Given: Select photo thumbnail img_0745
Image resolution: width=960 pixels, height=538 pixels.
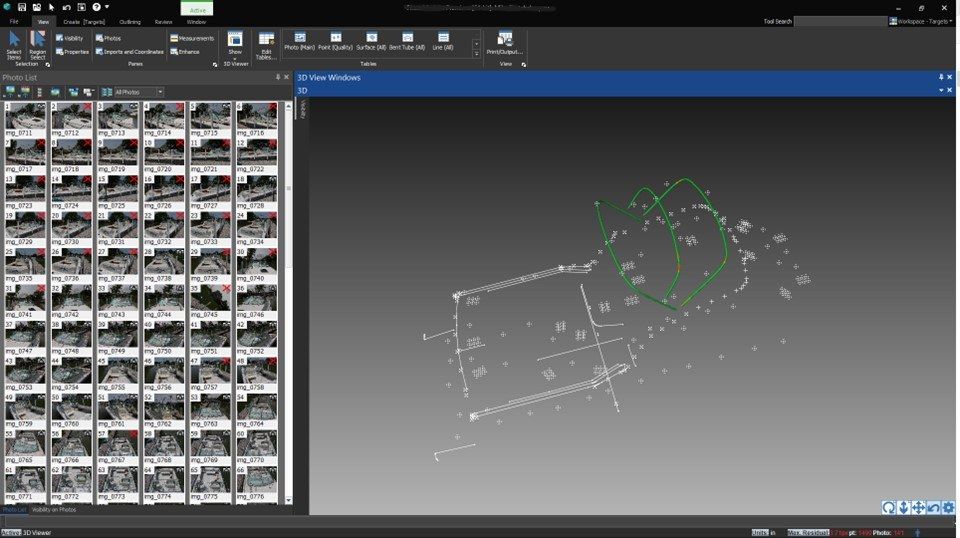Looking at the screenshot, I should [211, 302].
